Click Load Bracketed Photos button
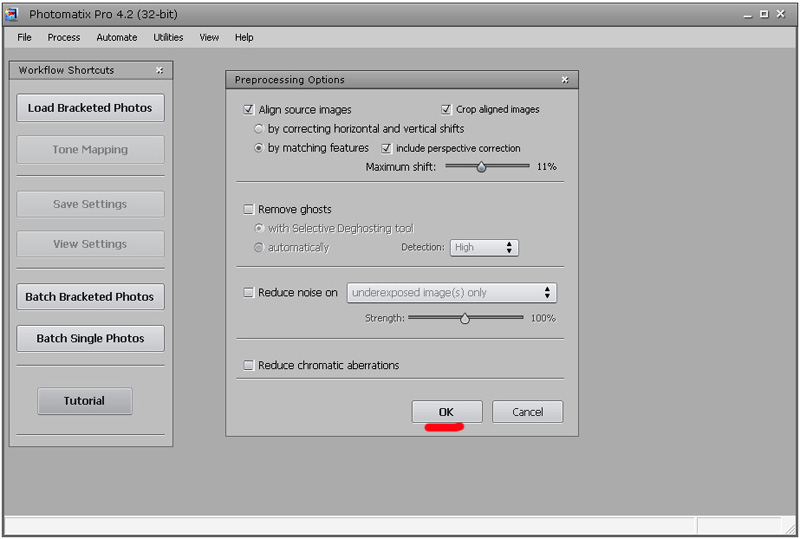This screenshot has height=539, width=800. (x=90, y=108)
